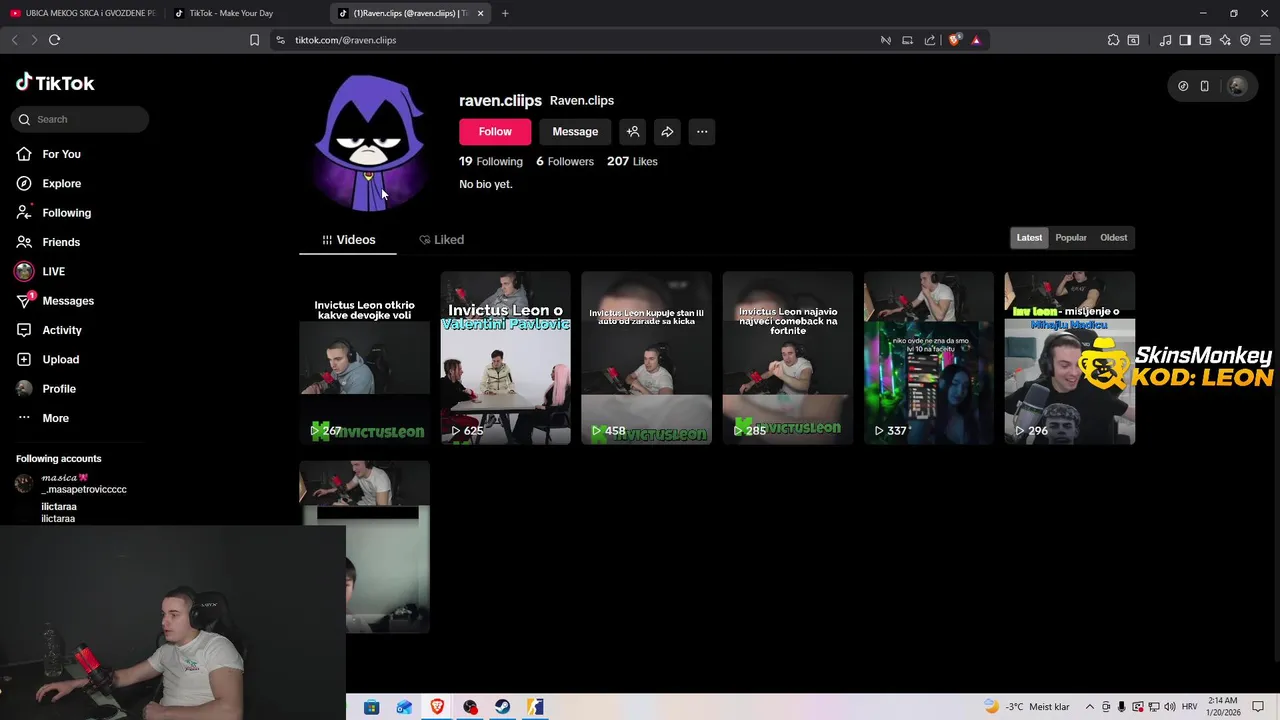Image resolution: width=1280 pixels, height=720 pixels.
Task: Follow raven.cliips
Action: [495, 132]
